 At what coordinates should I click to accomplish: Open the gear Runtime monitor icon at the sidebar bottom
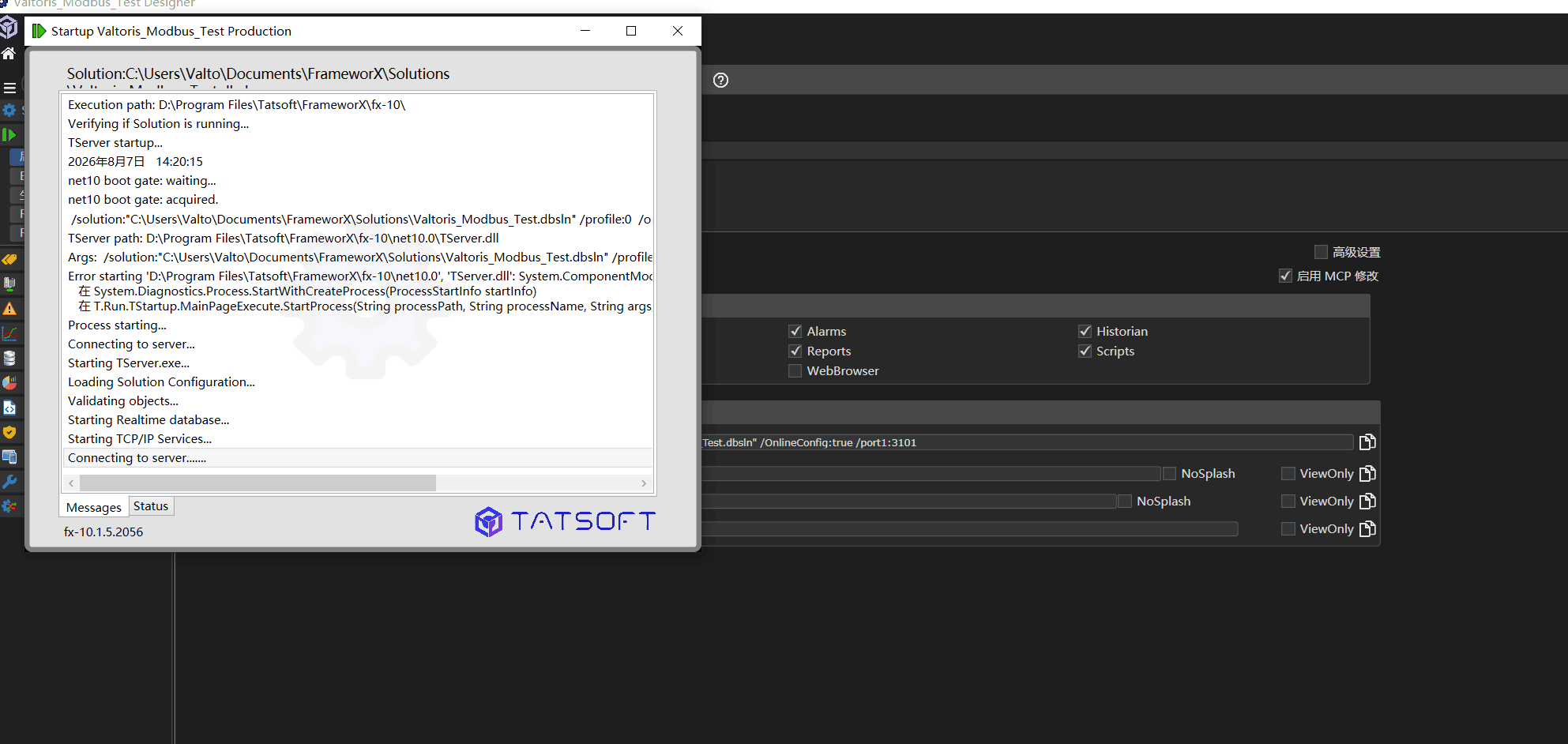(9, 505)
